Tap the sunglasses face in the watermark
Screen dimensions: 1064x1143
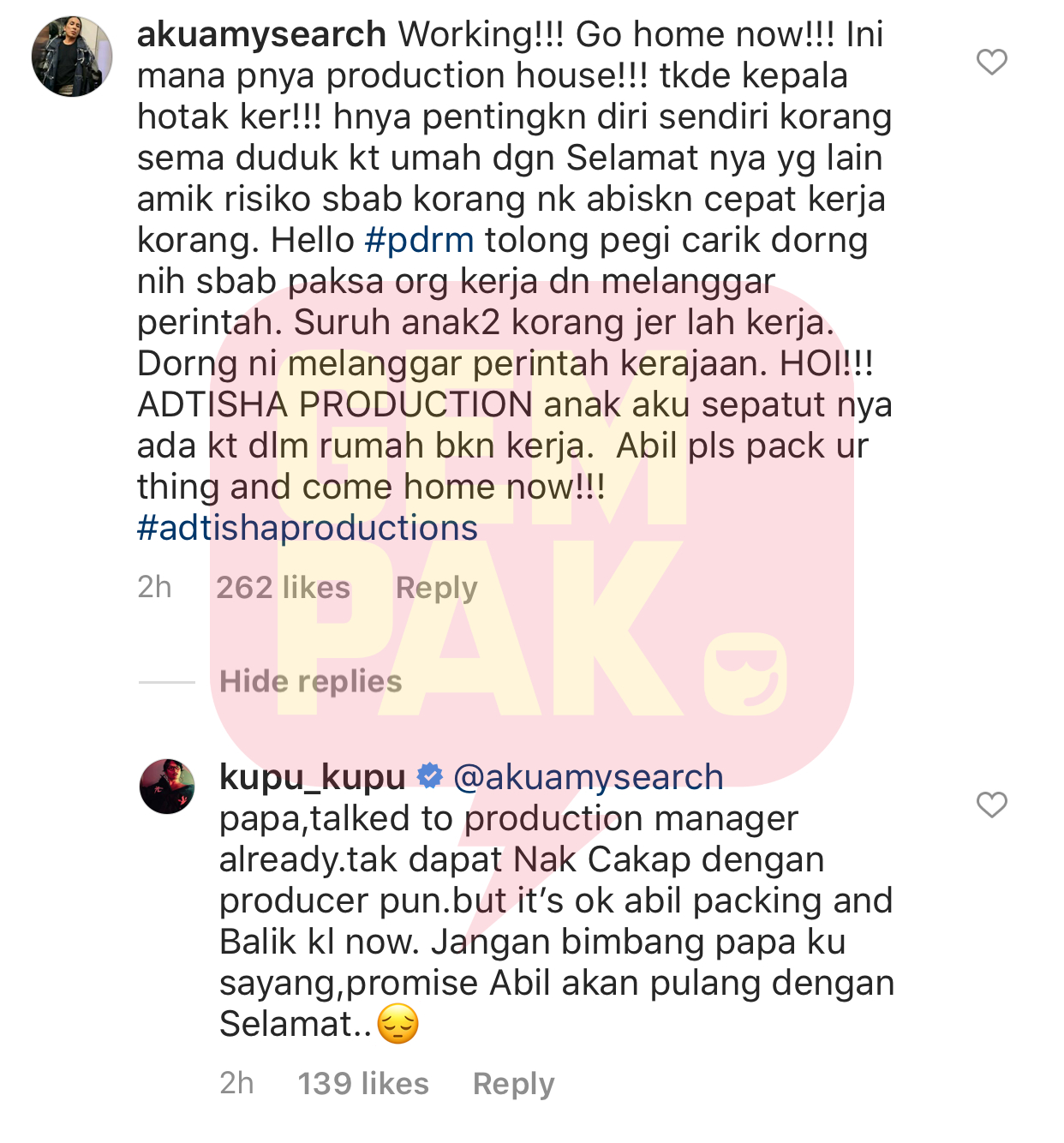pyautogui.click(x=744, y=674)
